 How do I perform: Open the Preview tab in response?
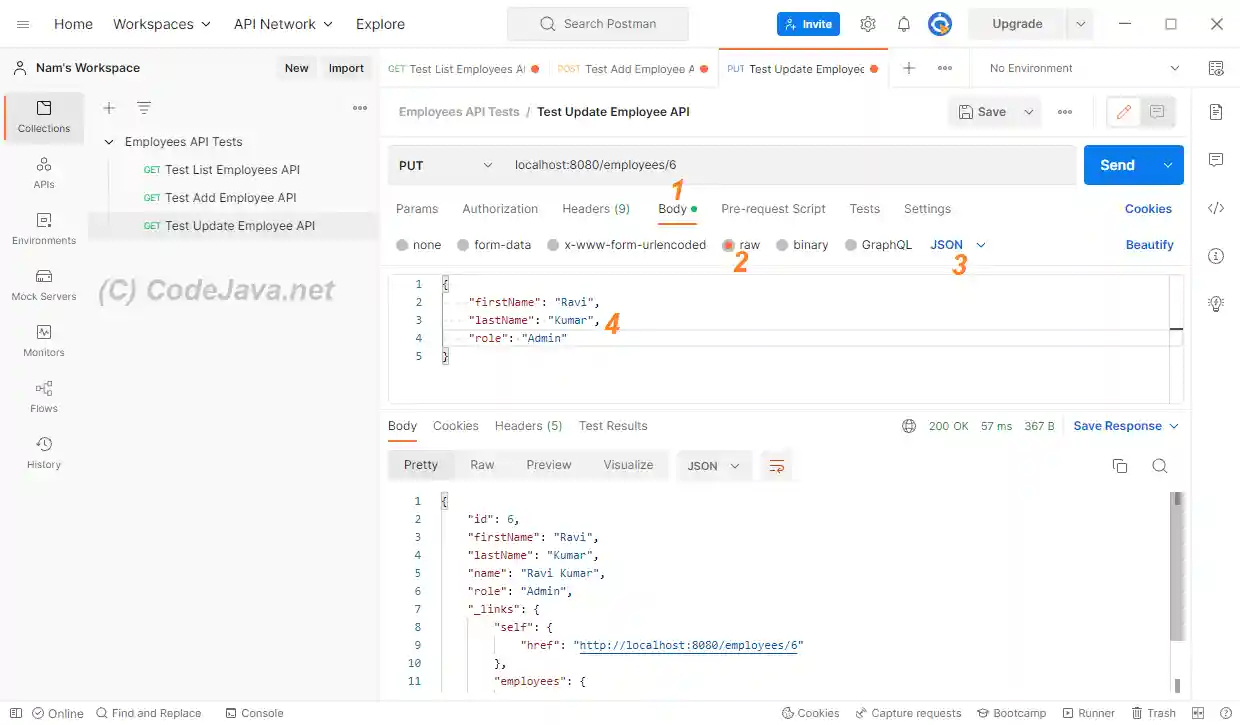point(548,464)
